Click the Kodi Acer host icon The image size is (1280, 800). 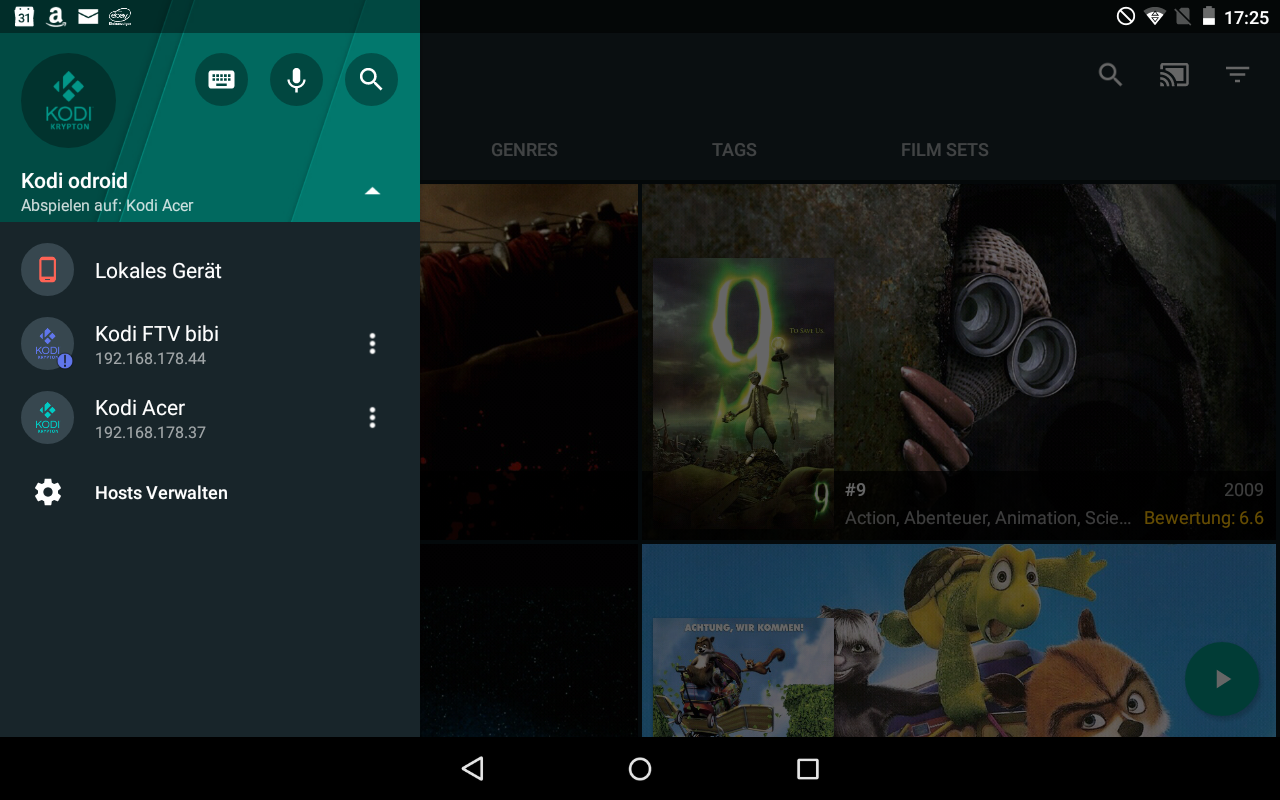(47, 418)
